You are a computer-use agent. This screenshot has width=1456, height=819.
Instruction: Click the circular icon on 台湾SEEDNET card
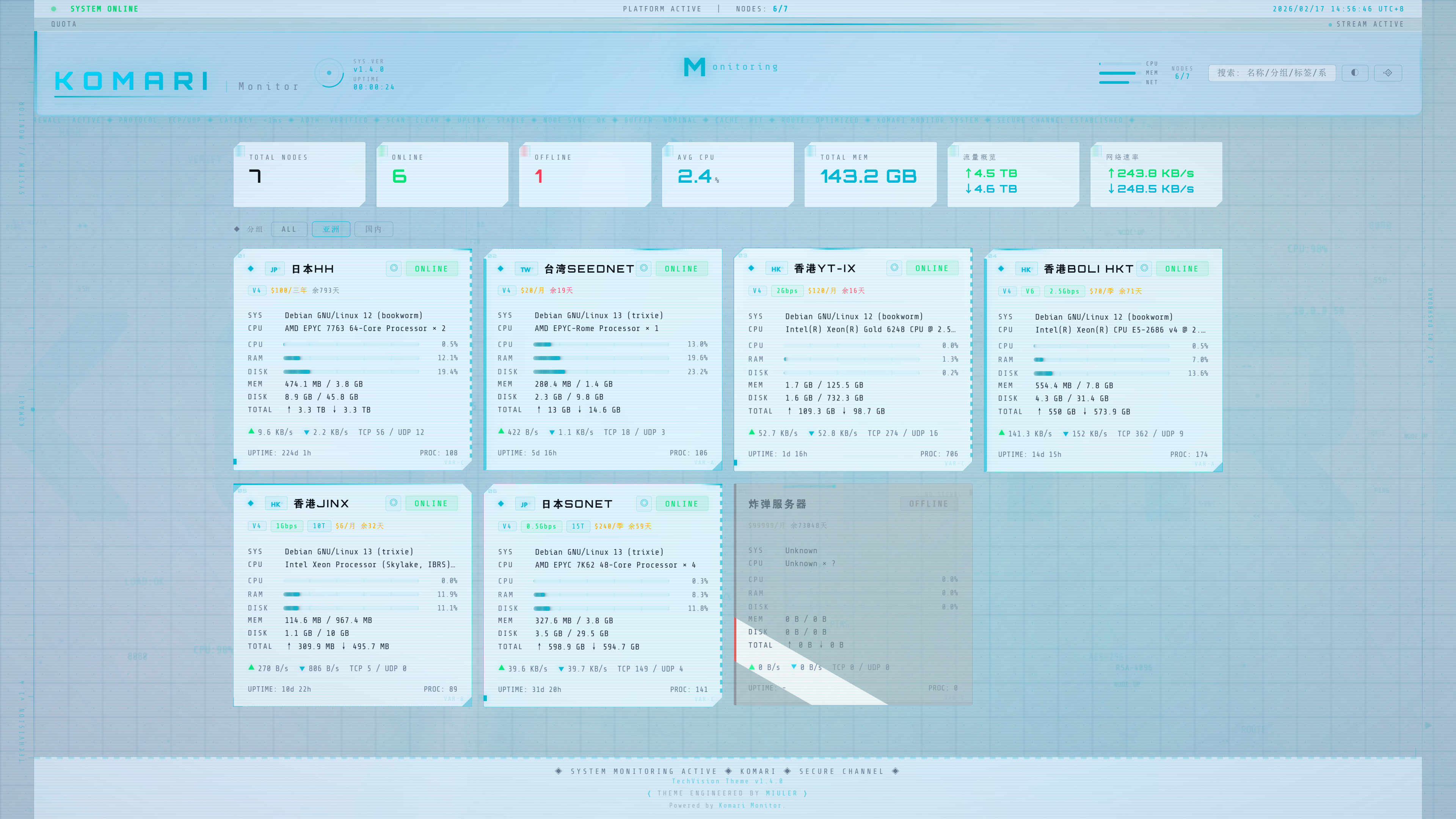click(644, 268)
